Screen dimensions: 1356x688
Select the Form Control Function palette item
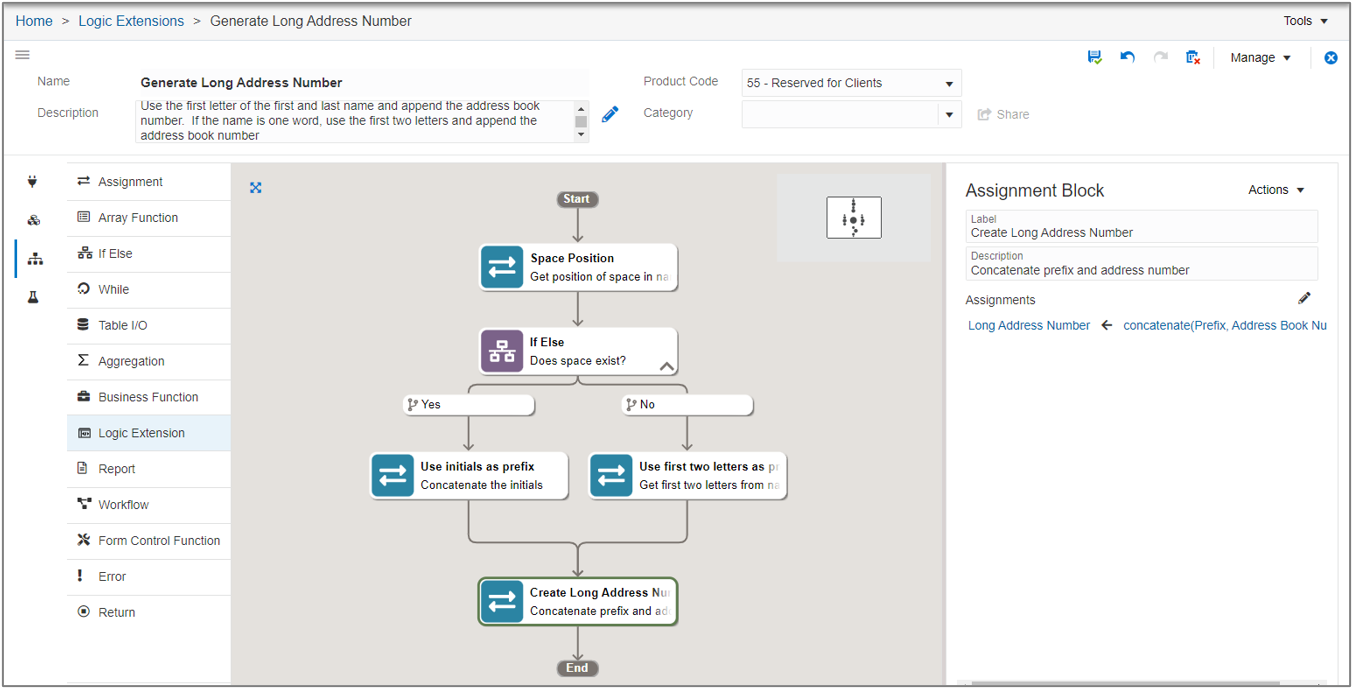click(x=149, y=541)
